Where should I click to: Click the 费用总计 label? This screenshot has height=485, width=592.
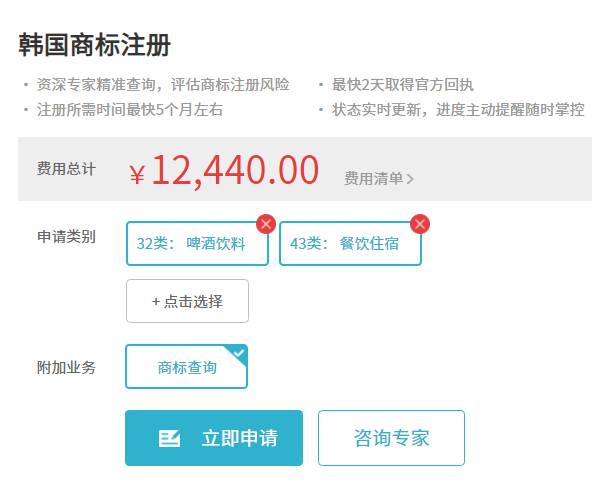pyautogui.click(x=66, y=168)
